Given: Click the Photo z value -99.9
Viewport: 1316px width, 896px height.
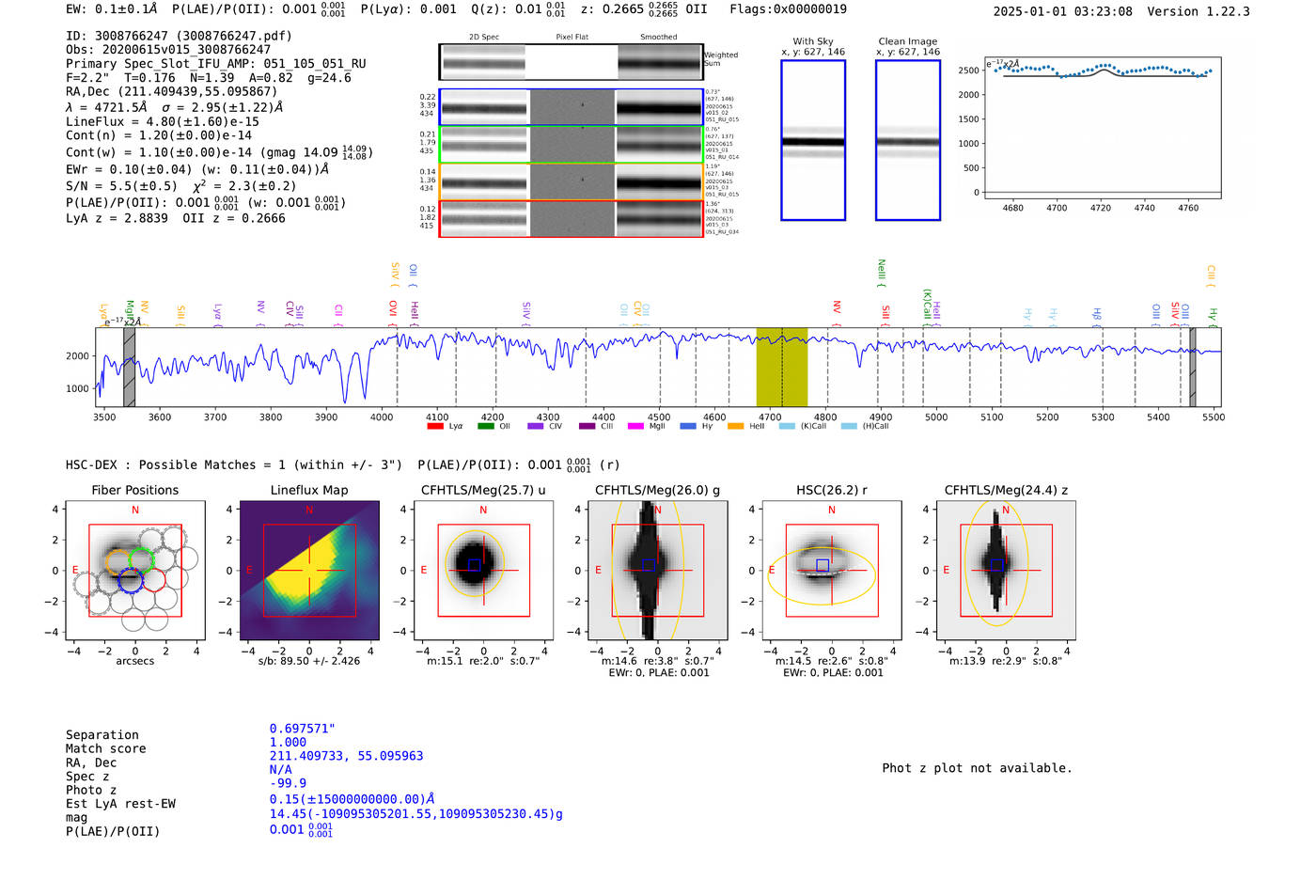Looking at the screenshot, I should click(x=288, y=783).
